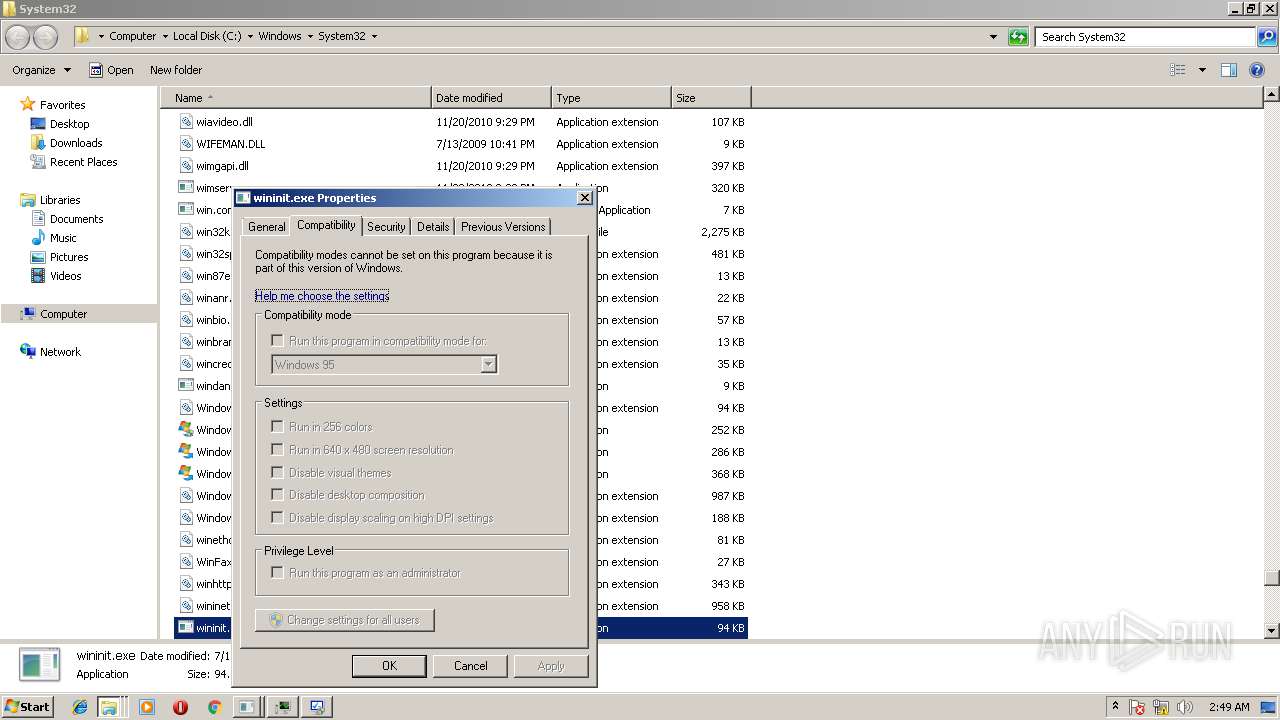Select Recent Places in Favorites
The height and width of the screenshot is (720, 1280).
click(83, 162)
